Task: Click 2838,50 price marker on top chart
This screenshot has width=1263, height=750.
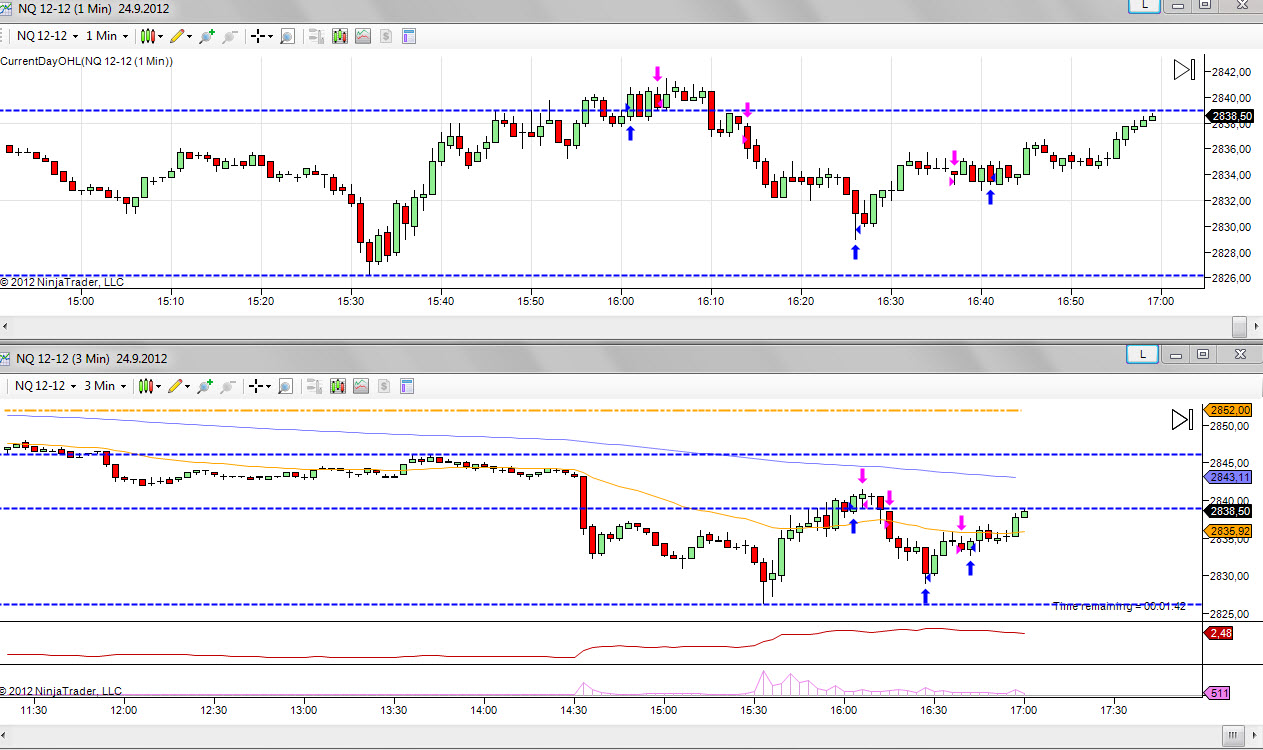Action: 1230,117
